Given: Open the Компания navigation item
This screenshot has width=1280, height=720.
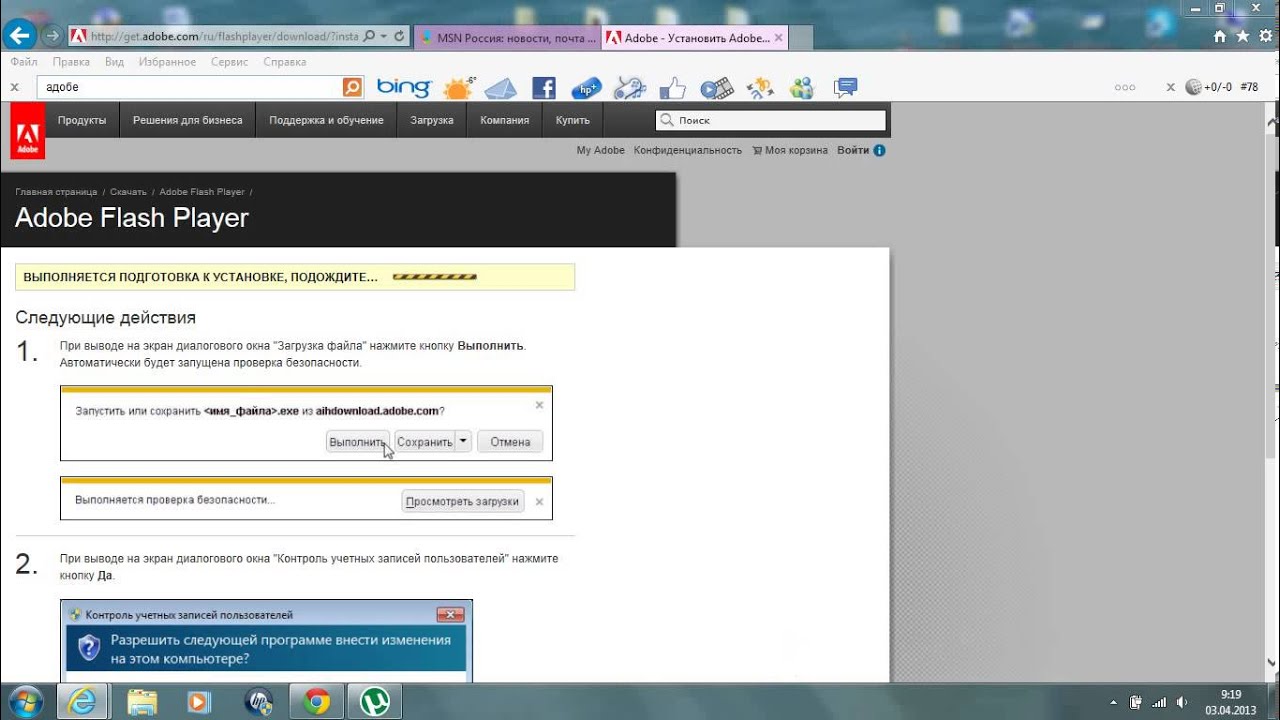Looking at the screenshot, I should point(504,120).
